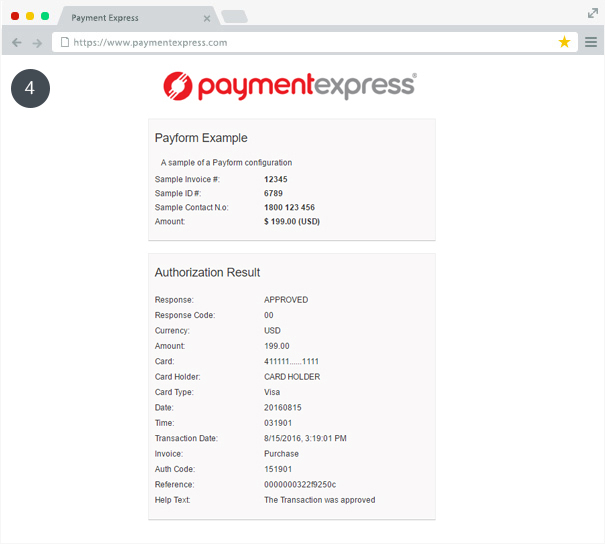Viewport: 605px width, 544px height.
Task: Click 'A sample of a Payform configuration' text
Action: click(226, 163)
